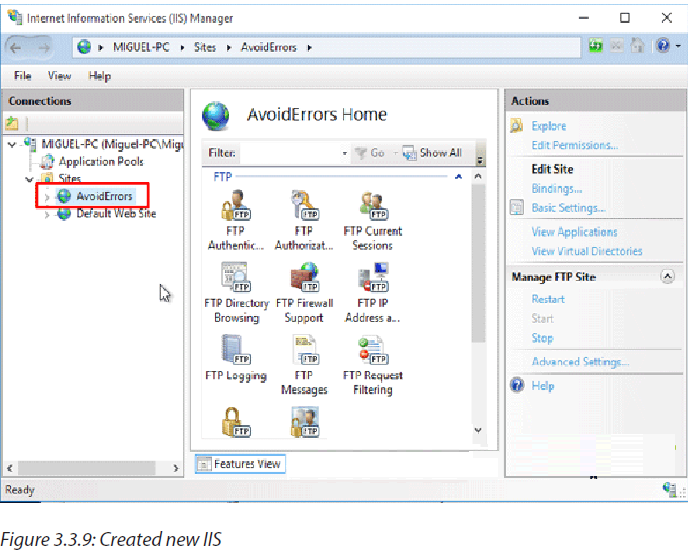The image size is (699, 553).
Task: Switch to Features View tab
Action: [240, 464]
